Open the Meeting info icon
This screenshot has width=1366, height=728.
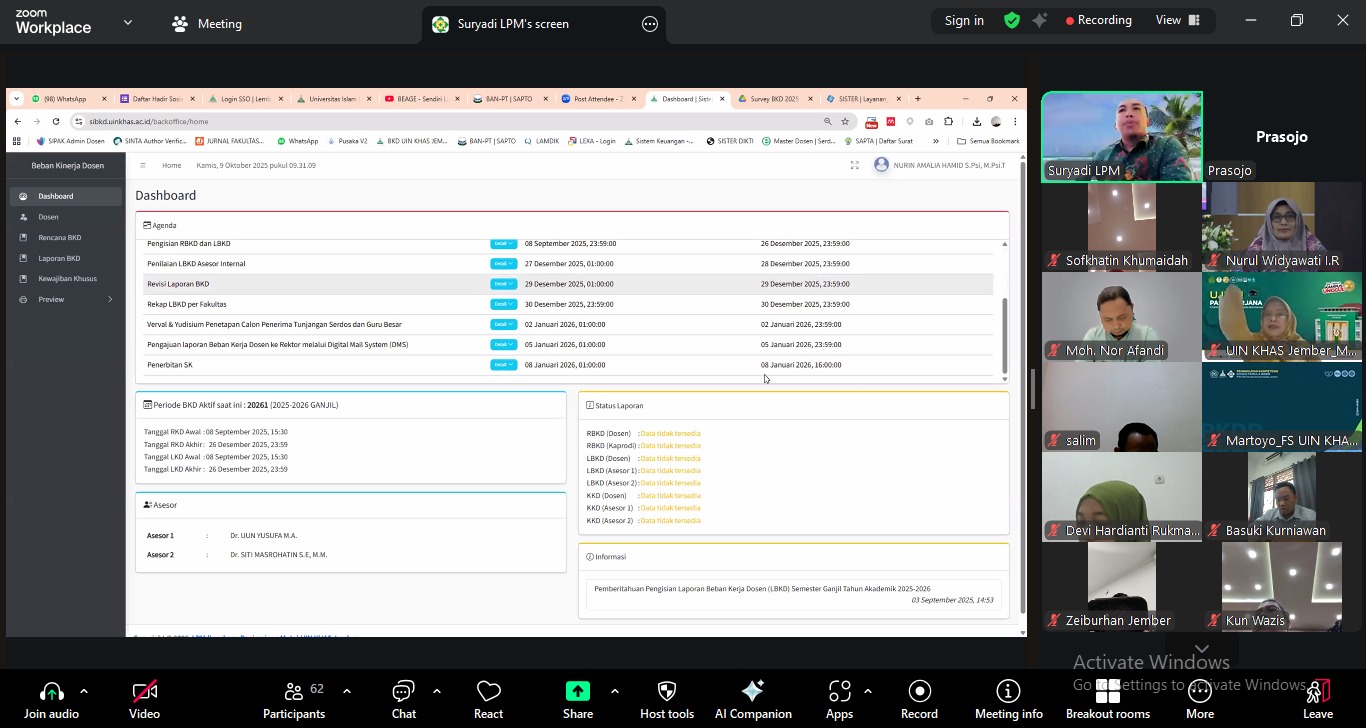[1008, 692]
